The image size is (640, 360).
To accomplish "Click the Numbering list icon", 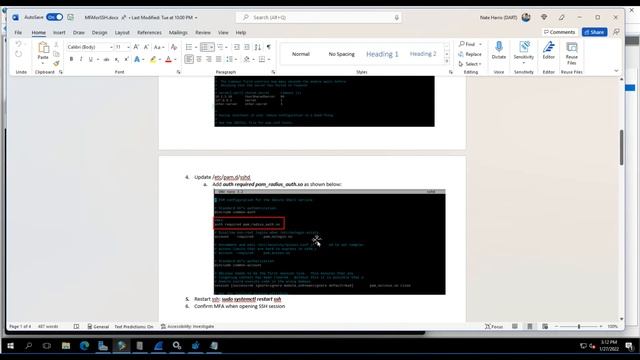I will (x=205, y=47).
